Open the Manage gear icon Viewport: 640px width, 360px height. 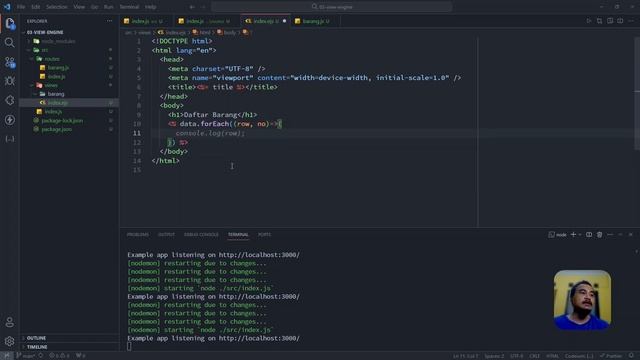(x=10, y=341)
